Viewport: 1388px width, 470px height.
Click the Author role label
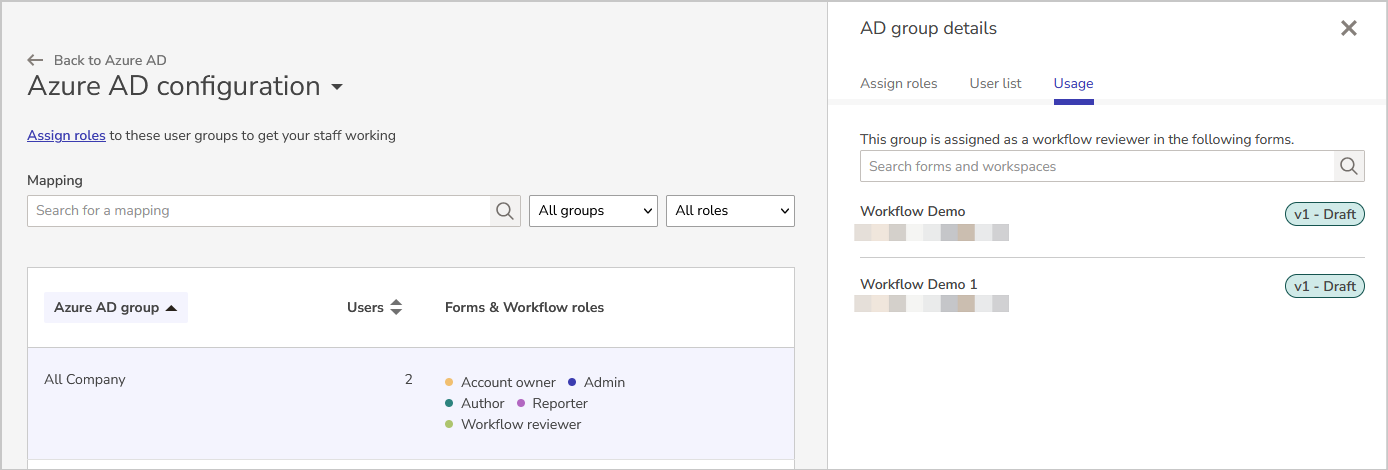(x=483, y=403)
